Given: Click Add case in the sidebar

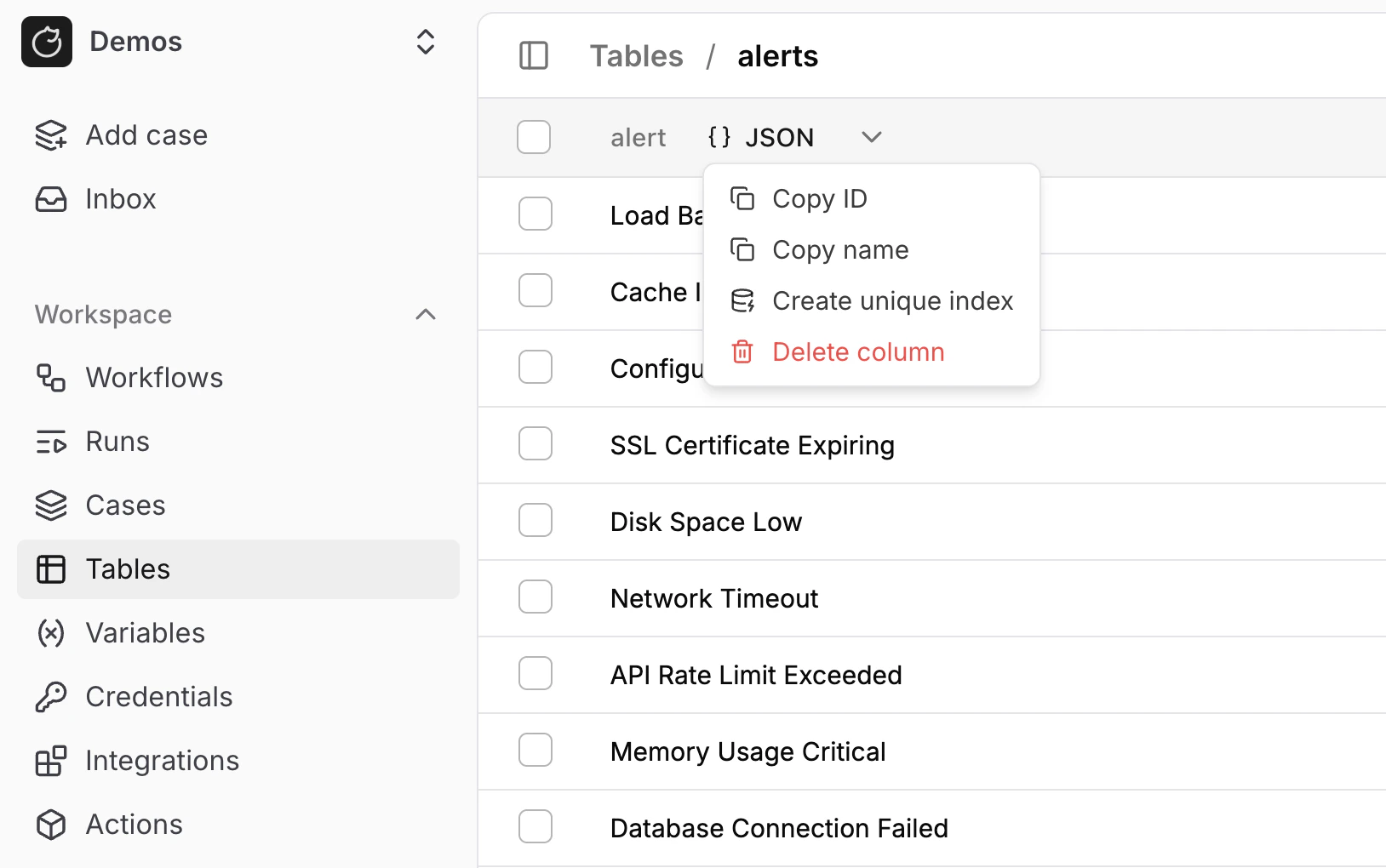Looking at the screenshot, I should [x=146, y=134].
